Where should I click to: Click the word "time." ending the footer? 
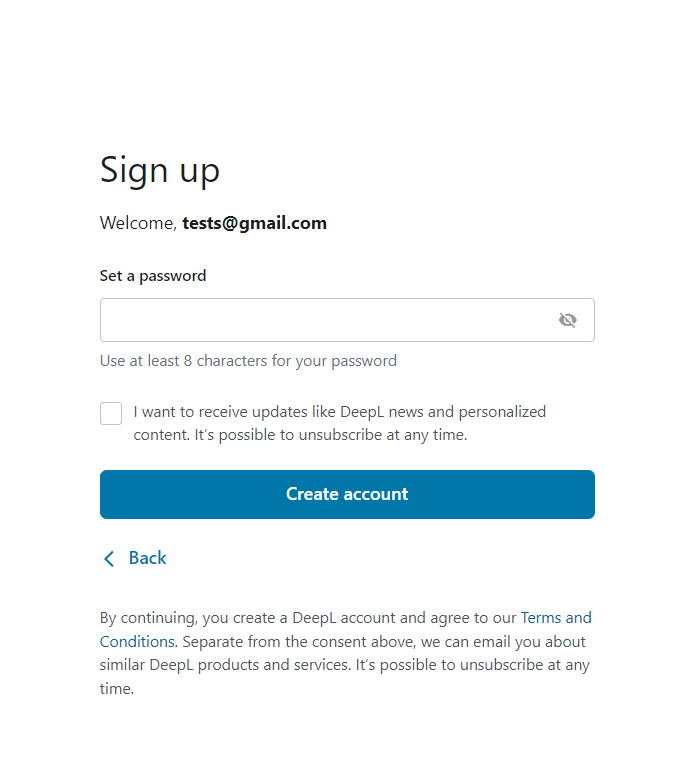coord(116,689)
